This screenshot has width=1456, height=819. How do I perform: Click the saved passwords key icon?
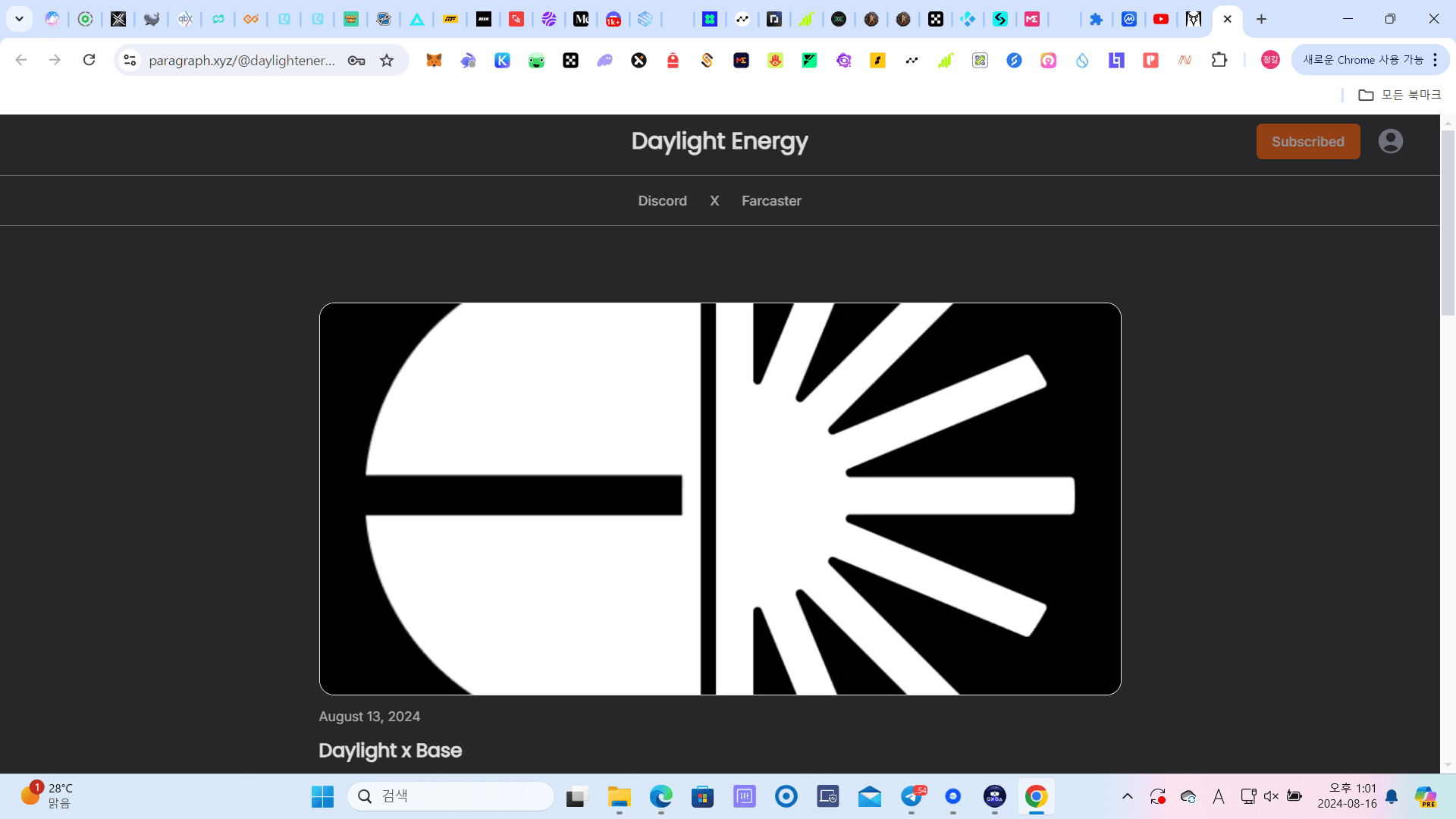tap(356, 61)
